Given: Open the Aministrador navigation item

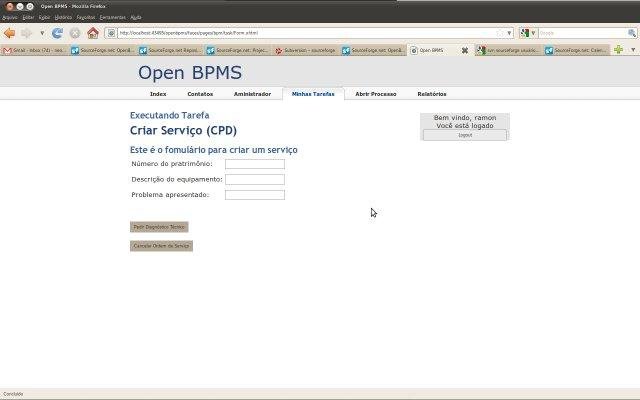Looking at the screenshot, I should pyautogui.click(x=252, y=94).
